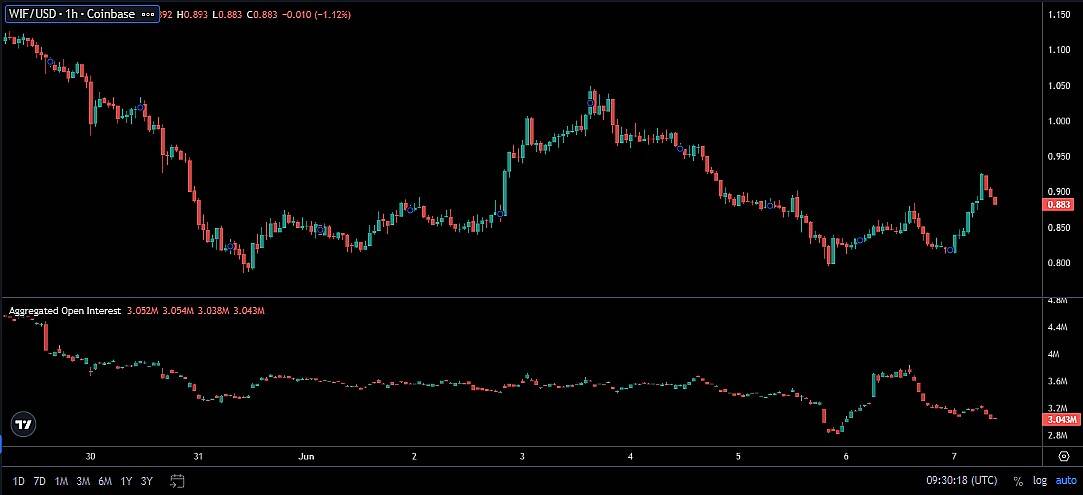Click the 30 date label on time axis
Viewport: 1083px width, 495px height.
point(90,456)
